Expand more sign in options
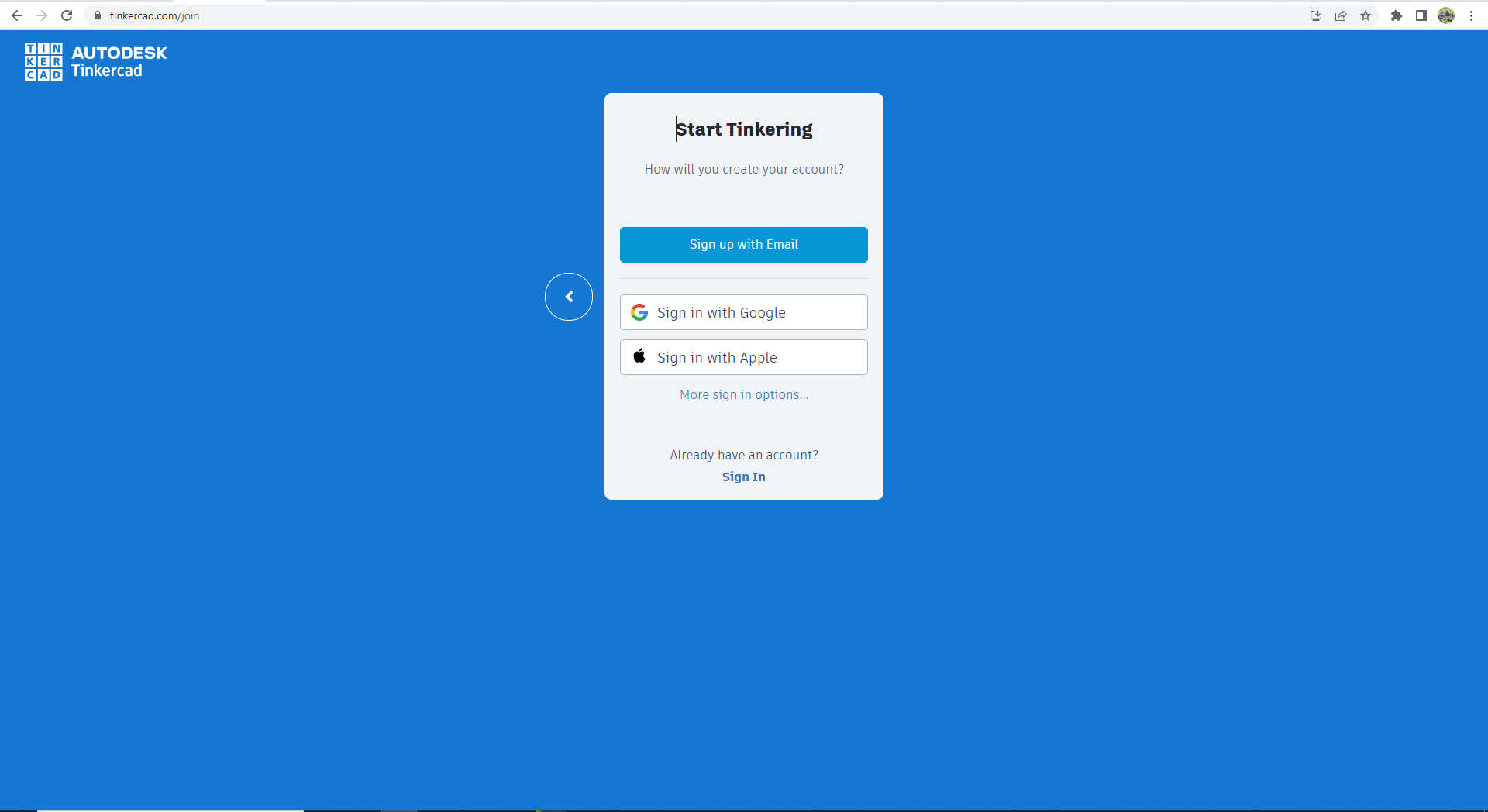 tap(743, 394)
